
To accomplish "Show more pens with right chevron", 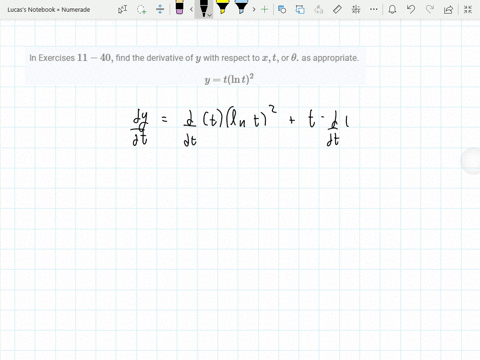I will (x=254, y=9).
